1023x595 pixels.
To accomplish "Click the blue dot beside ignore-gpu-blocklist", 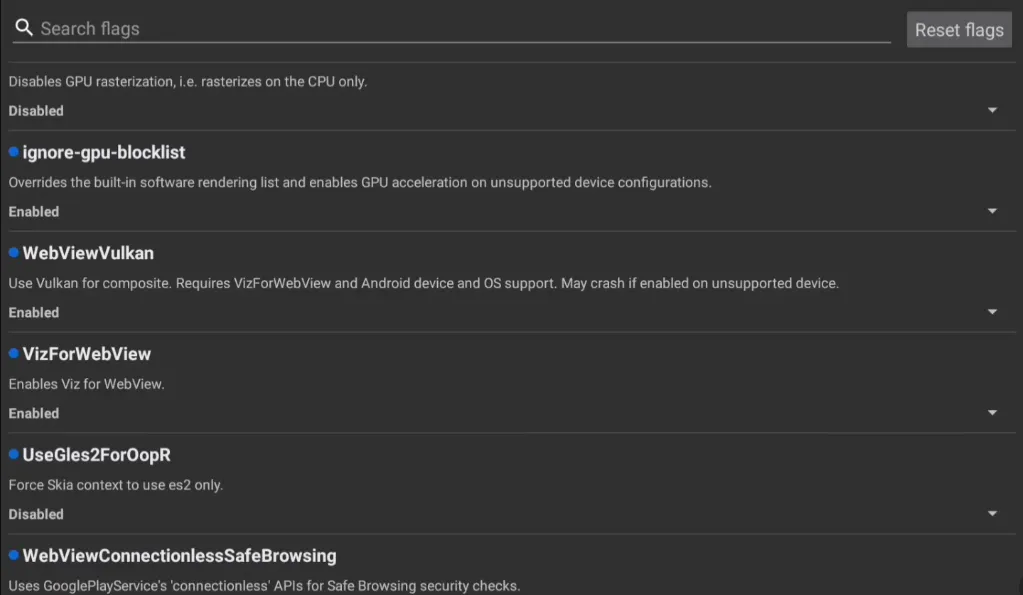I will [12, 152].
